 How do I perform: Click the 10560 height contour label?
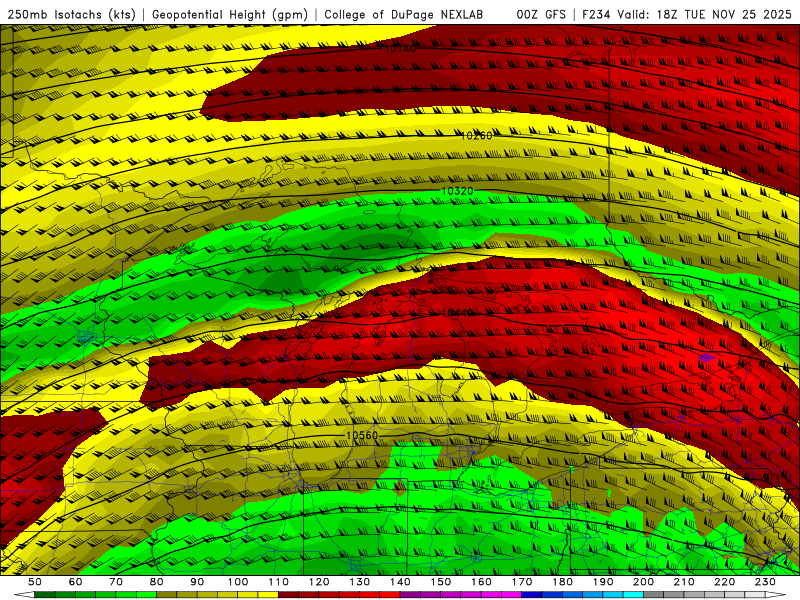click(362, 435)
